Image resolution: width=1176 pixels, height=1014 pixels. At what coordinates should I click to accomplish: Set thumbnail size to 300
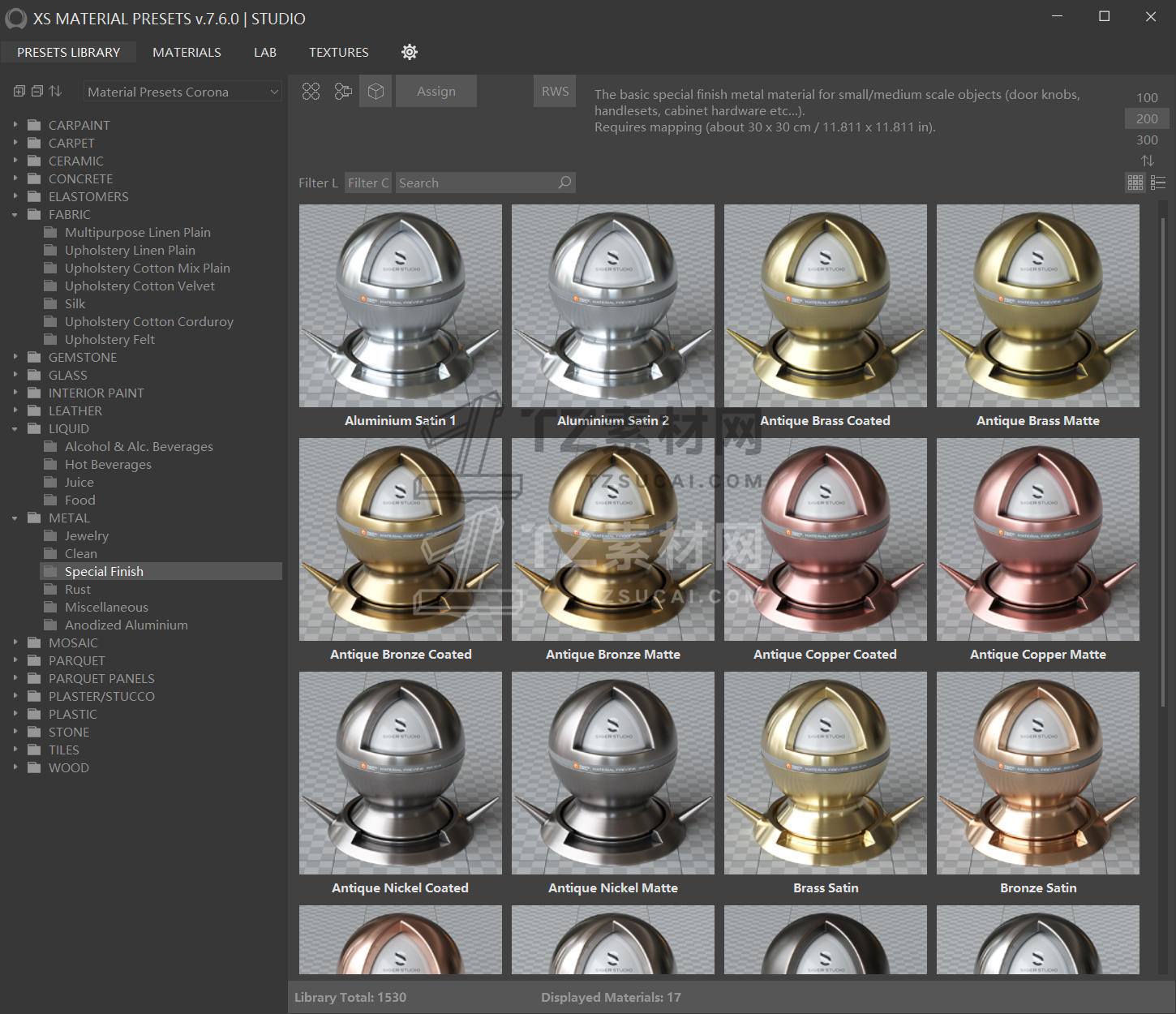coord(1147,140)
